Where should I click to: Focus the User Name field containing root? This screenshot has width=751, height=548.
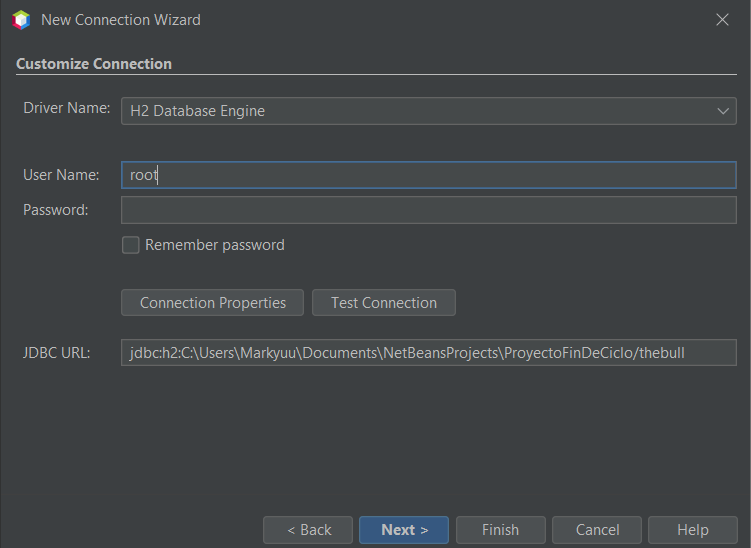pos(429,175)
